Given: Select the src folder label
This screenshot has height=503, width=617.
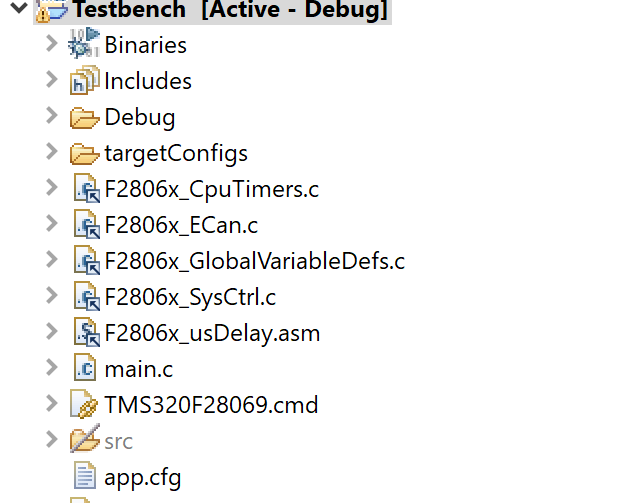Looking at the screenshot, I should click(x=118, y=441).
